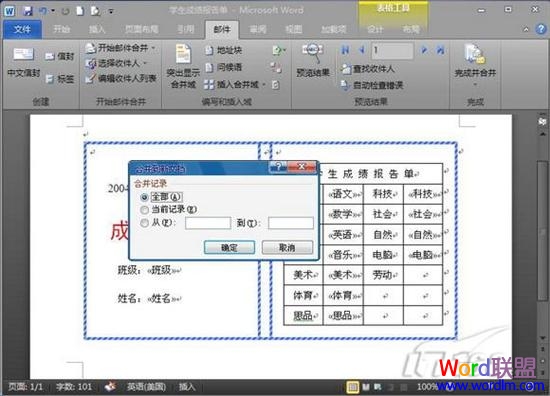Screen dimensions: 550x396
Task: Click the 信封 (Envelopes) button
Action: 60,56
